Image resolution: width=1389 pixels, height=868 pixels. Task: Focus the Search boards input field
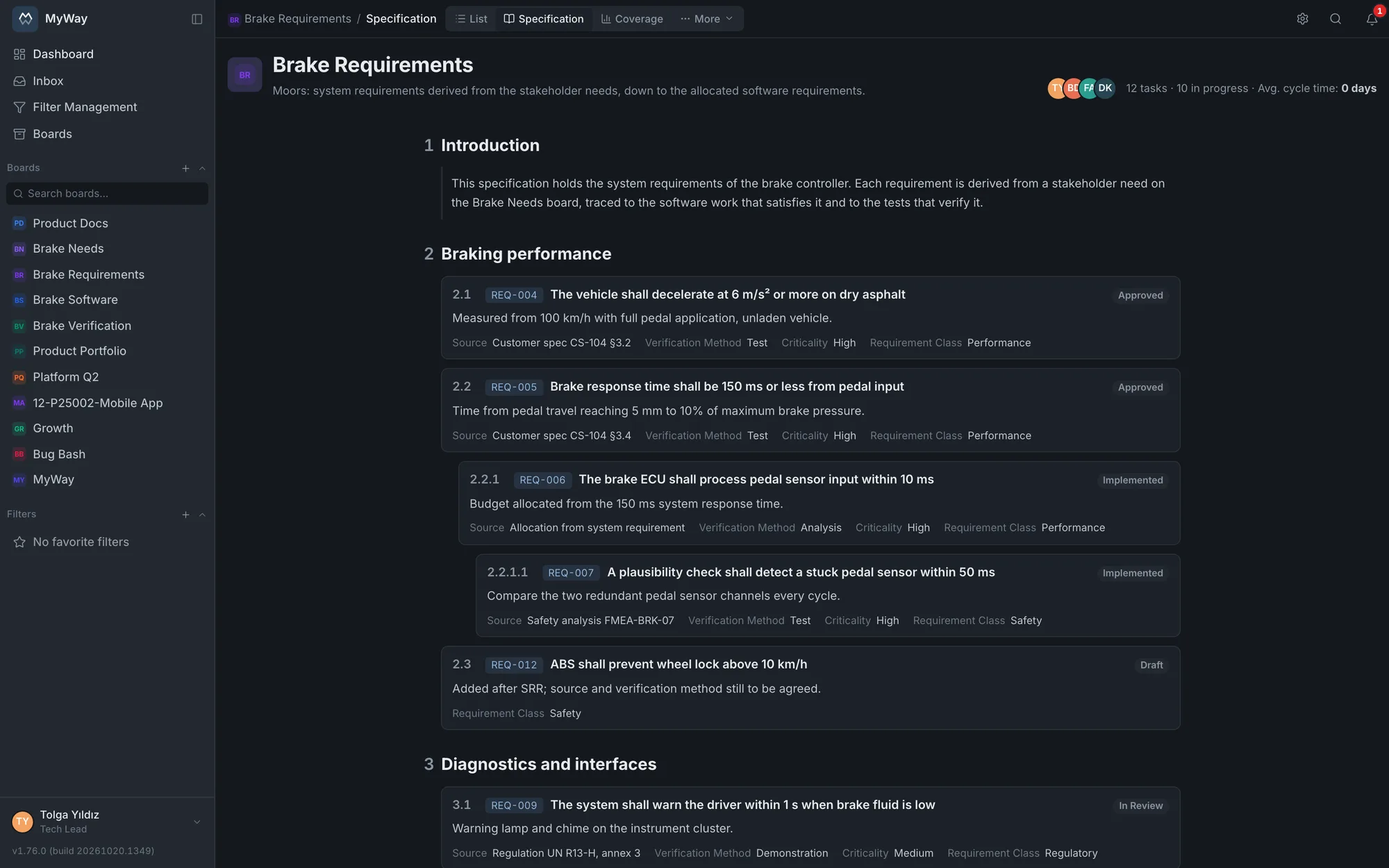[x=107, y=194]
